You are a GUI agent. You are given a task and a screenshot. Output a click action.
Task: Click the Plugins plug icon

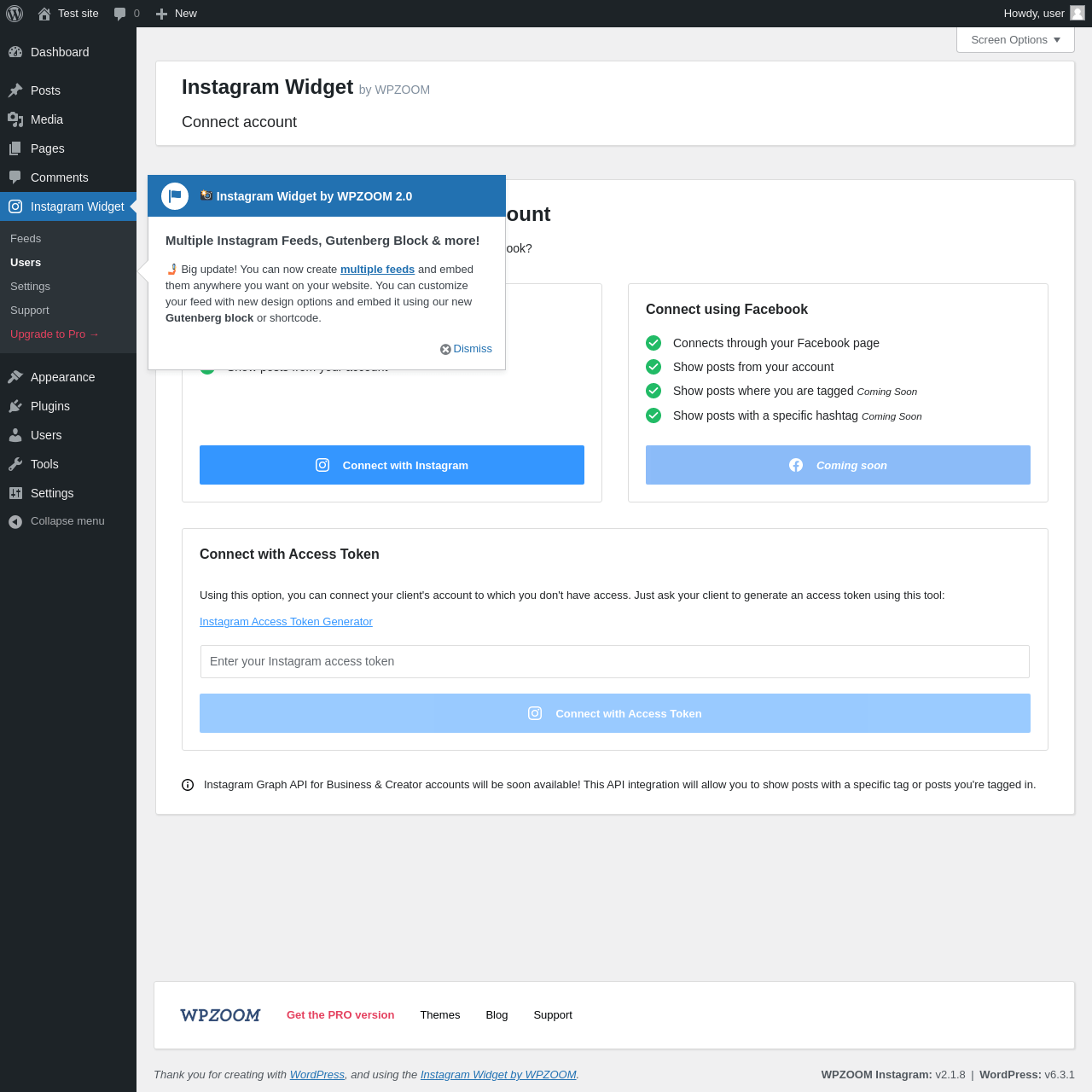[15, 406]
